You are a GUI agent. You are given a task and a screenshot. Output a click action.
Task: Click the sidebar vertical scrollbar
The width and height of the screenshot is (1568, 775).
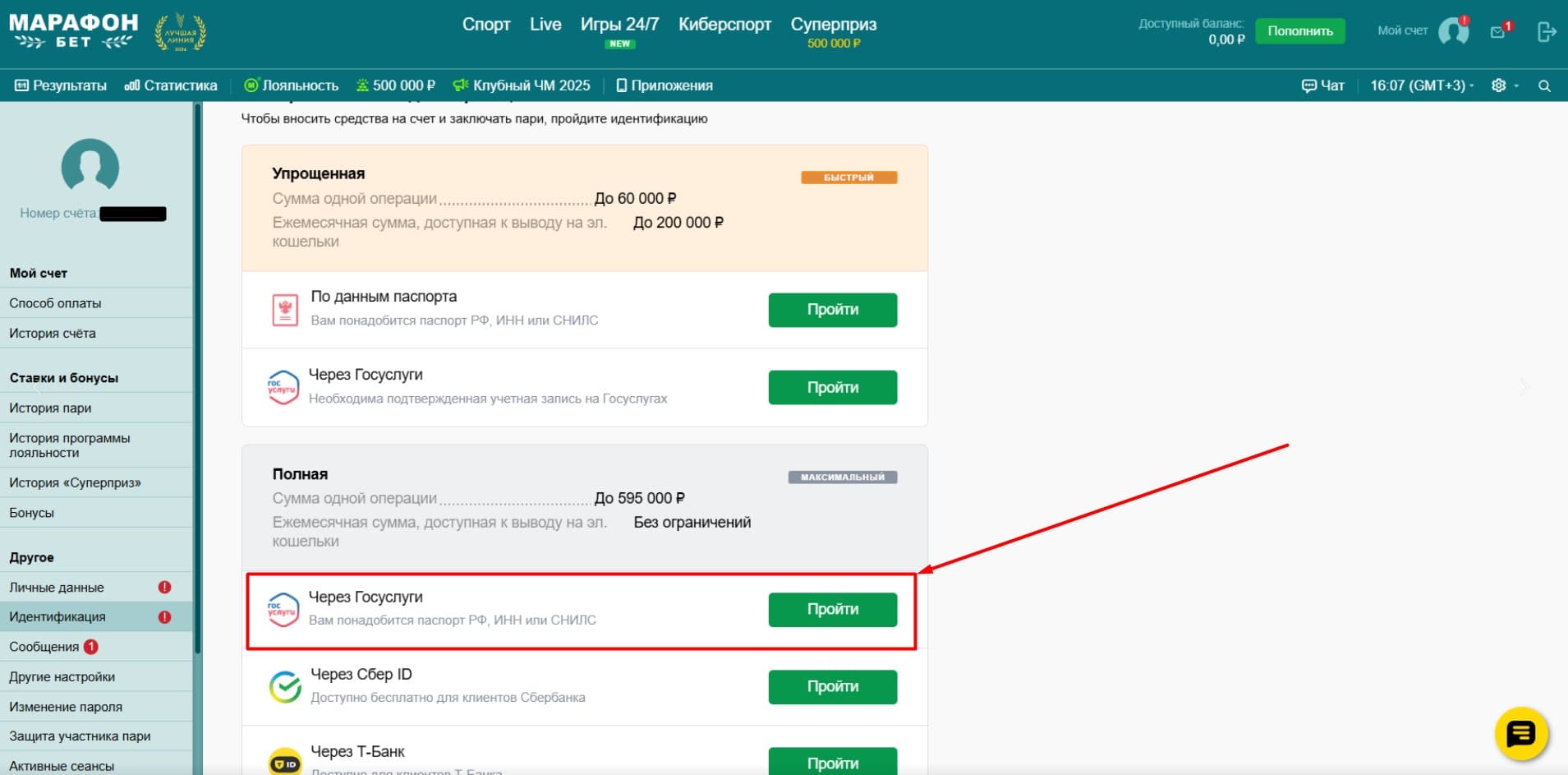[197, 378]
